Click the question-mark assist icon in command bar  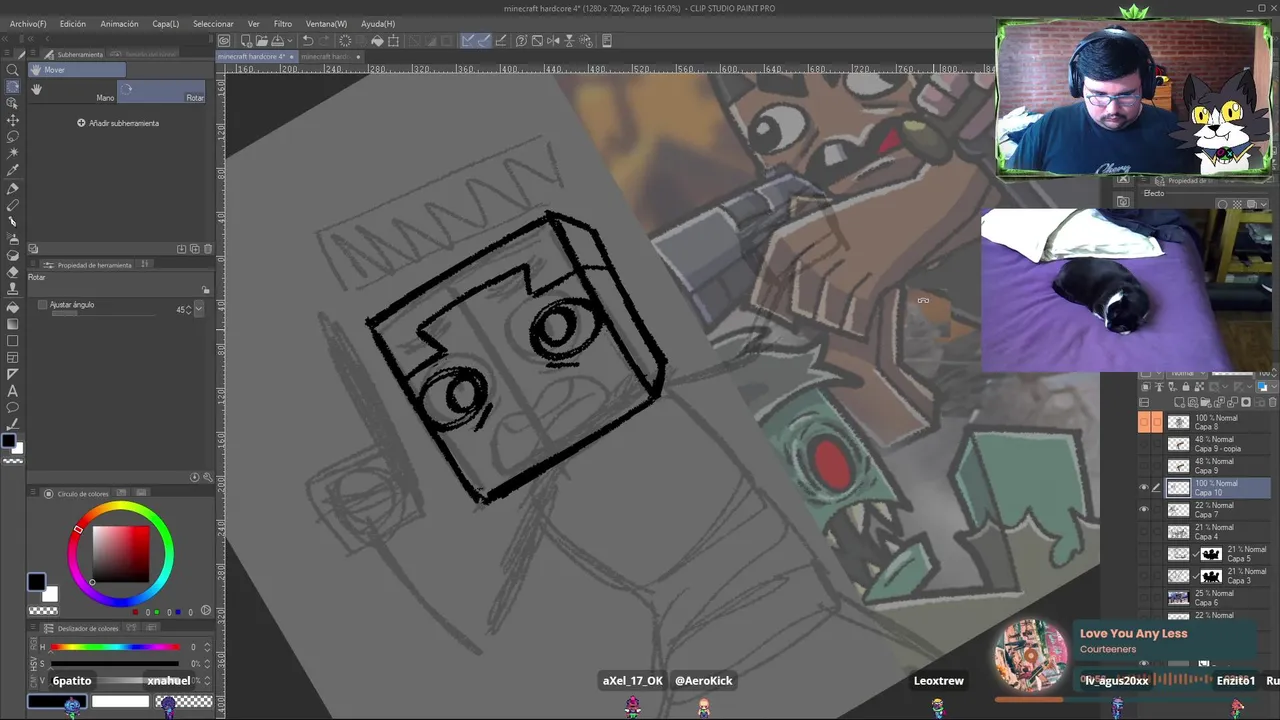[x=522, y=41]
